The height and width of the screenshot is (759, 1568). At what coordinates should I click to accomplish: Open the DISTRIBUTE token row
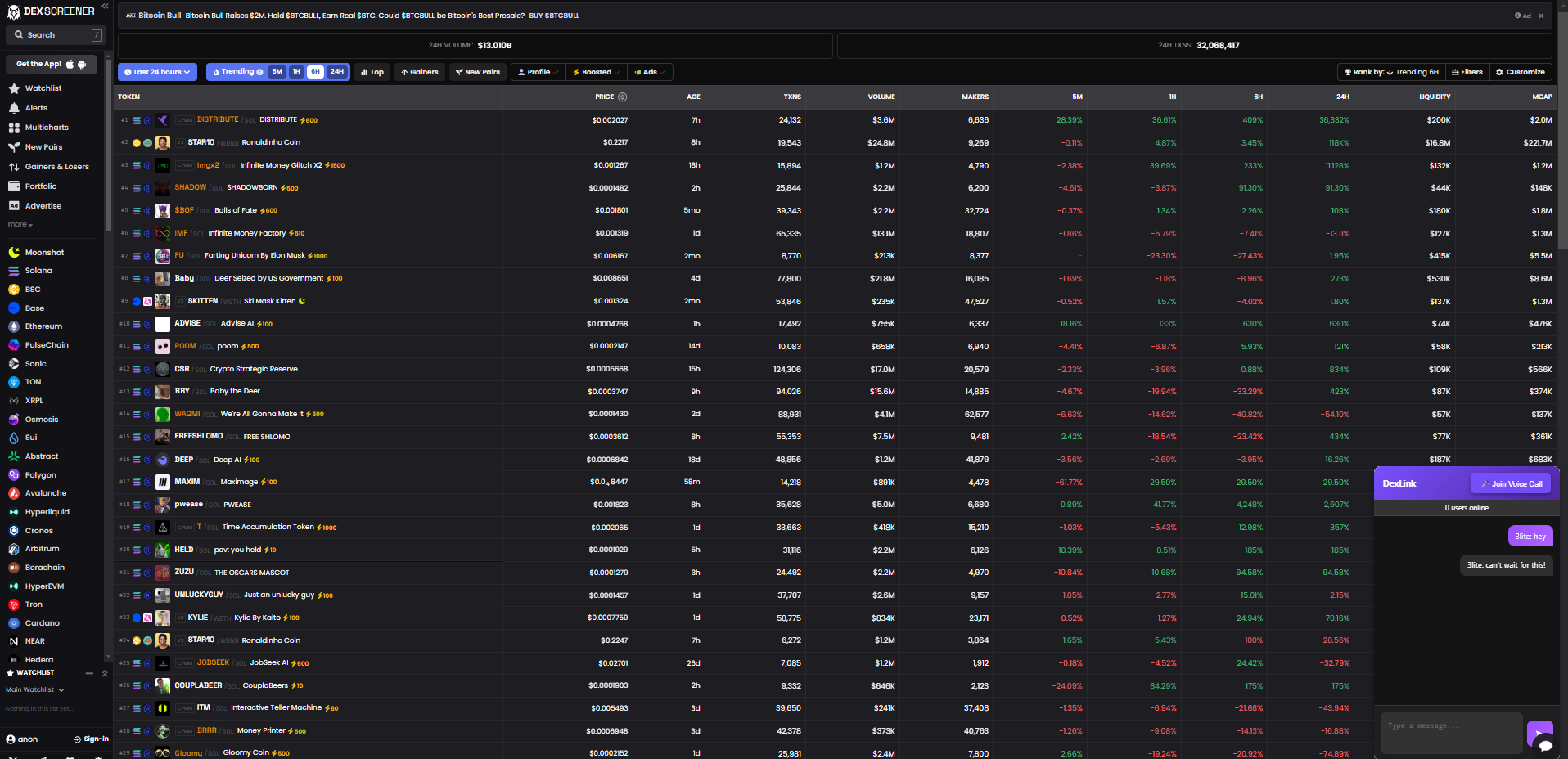[x=835, y=120]
